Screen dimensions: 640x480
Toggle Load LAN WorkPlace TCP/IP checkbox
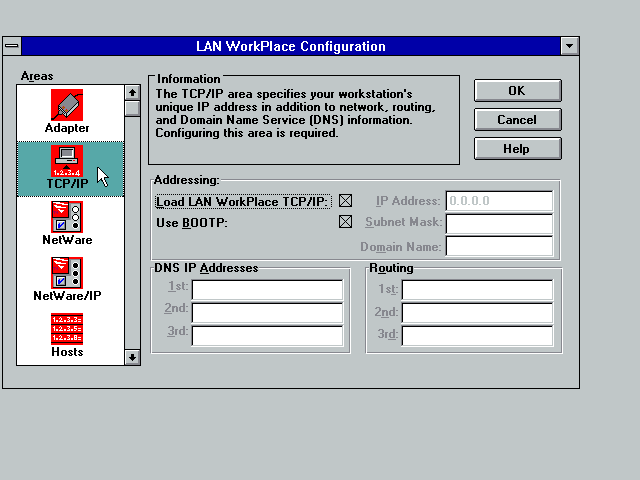pyautogui.click(x=345, y=200)
